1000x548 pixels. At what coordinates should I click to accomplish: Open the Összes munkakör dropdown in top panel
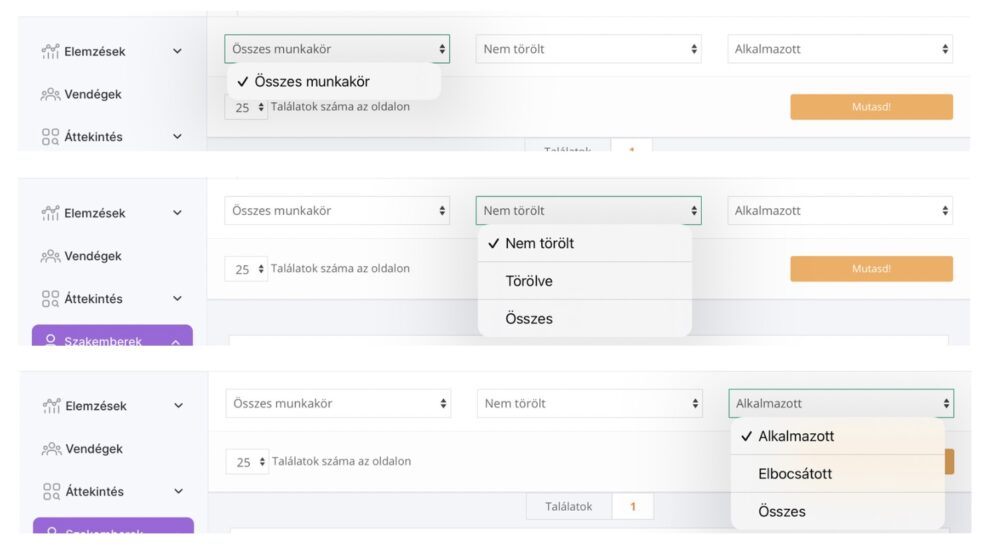click(x=337, y=49)
